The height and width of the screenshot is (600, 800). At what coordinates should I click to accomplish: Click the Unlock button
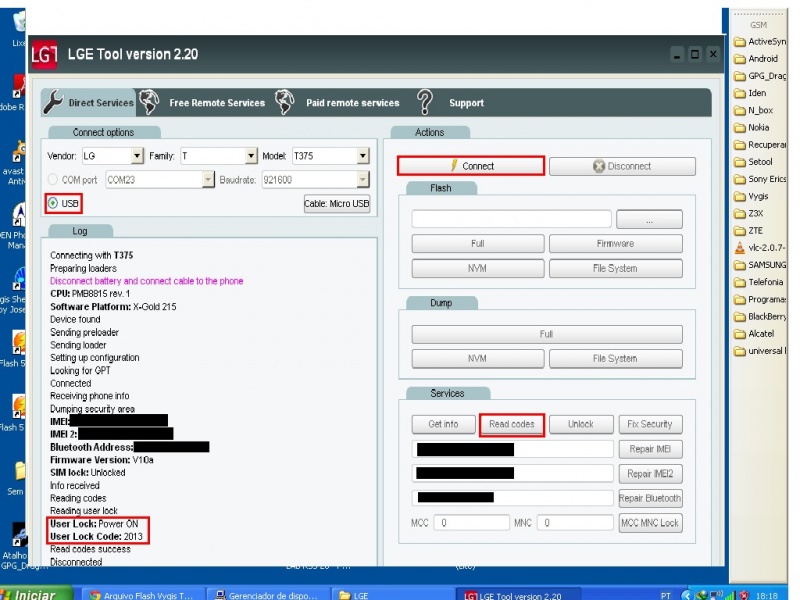[581, 424]
